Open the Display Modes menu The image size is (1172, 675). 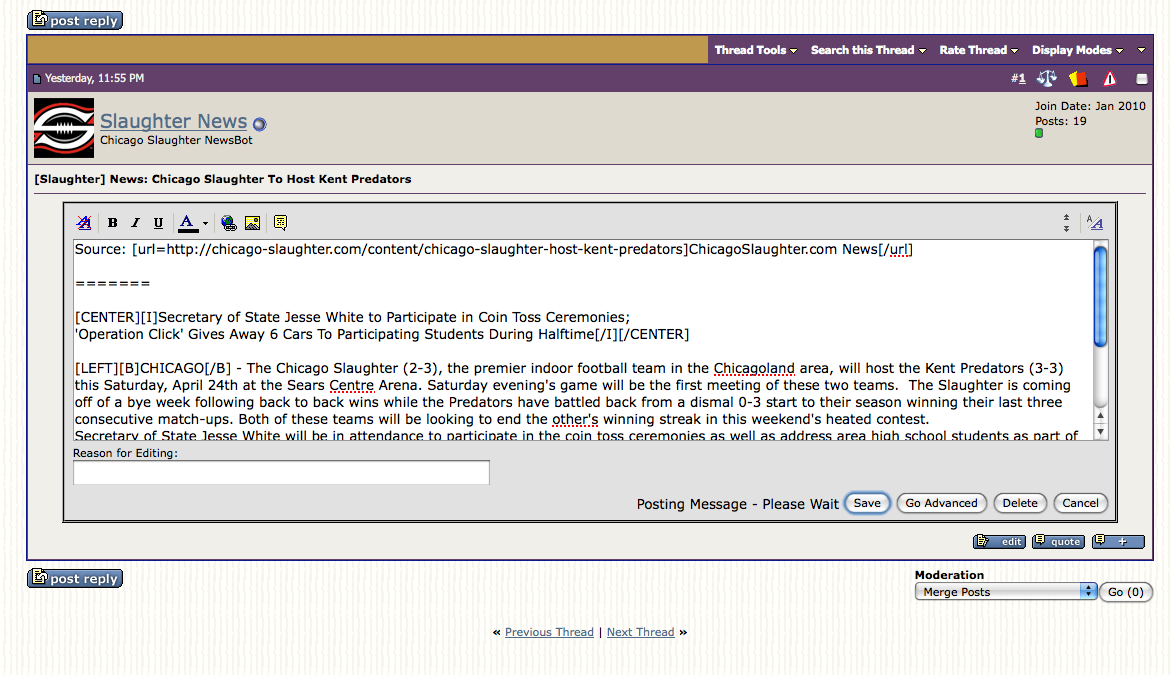click(x=1078, y=50)
